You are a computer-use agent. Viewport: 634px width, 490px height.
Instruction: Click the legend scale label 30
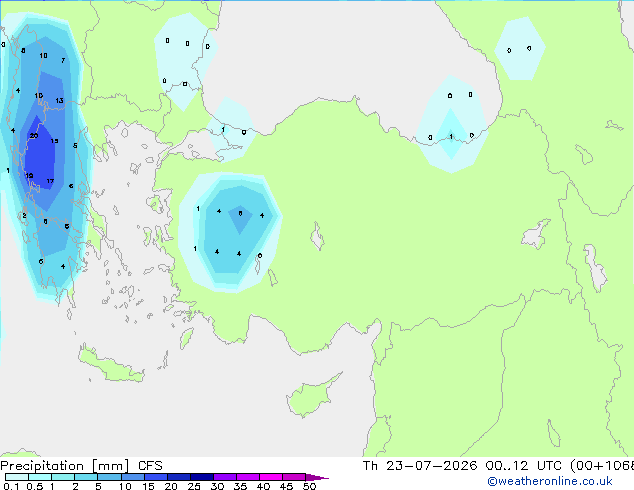(x=217, y=486)
